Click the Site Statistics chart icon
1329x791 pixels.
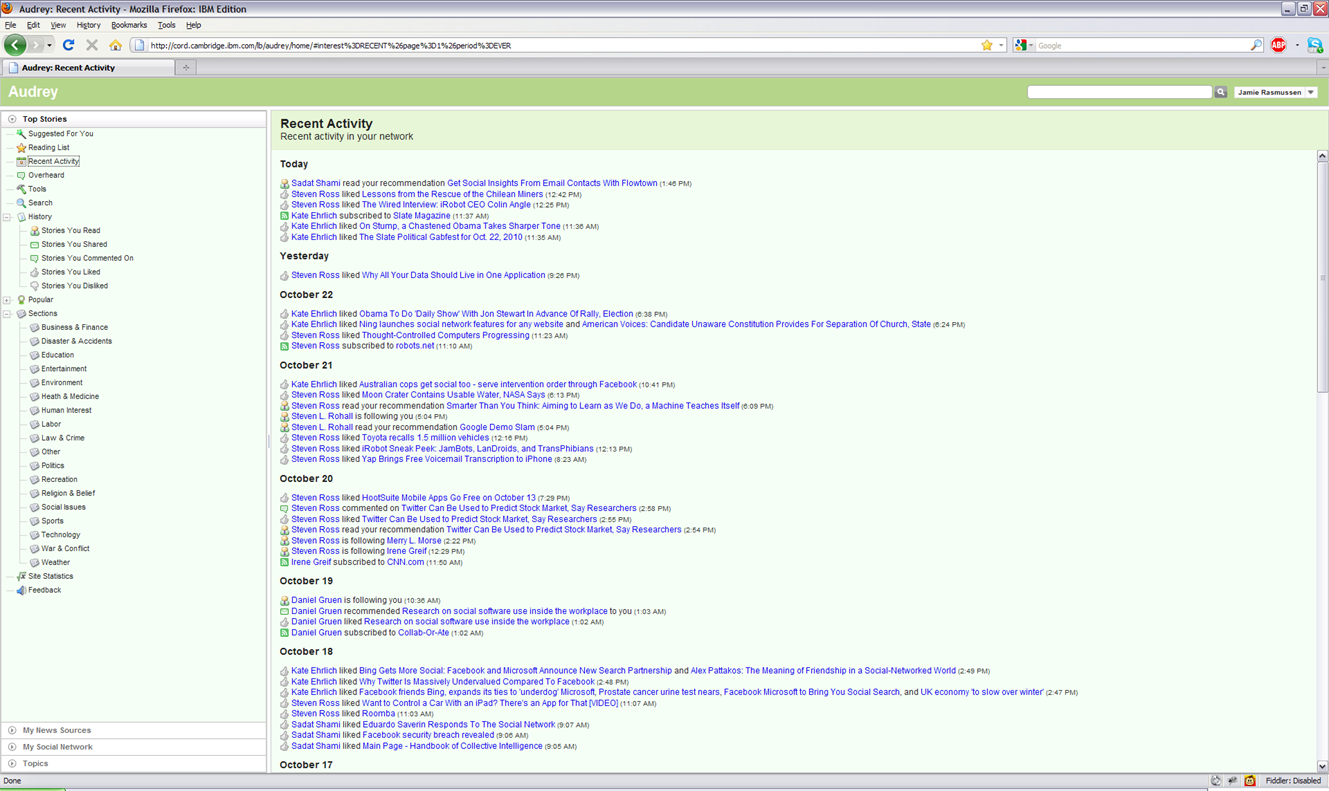[21, 576]
